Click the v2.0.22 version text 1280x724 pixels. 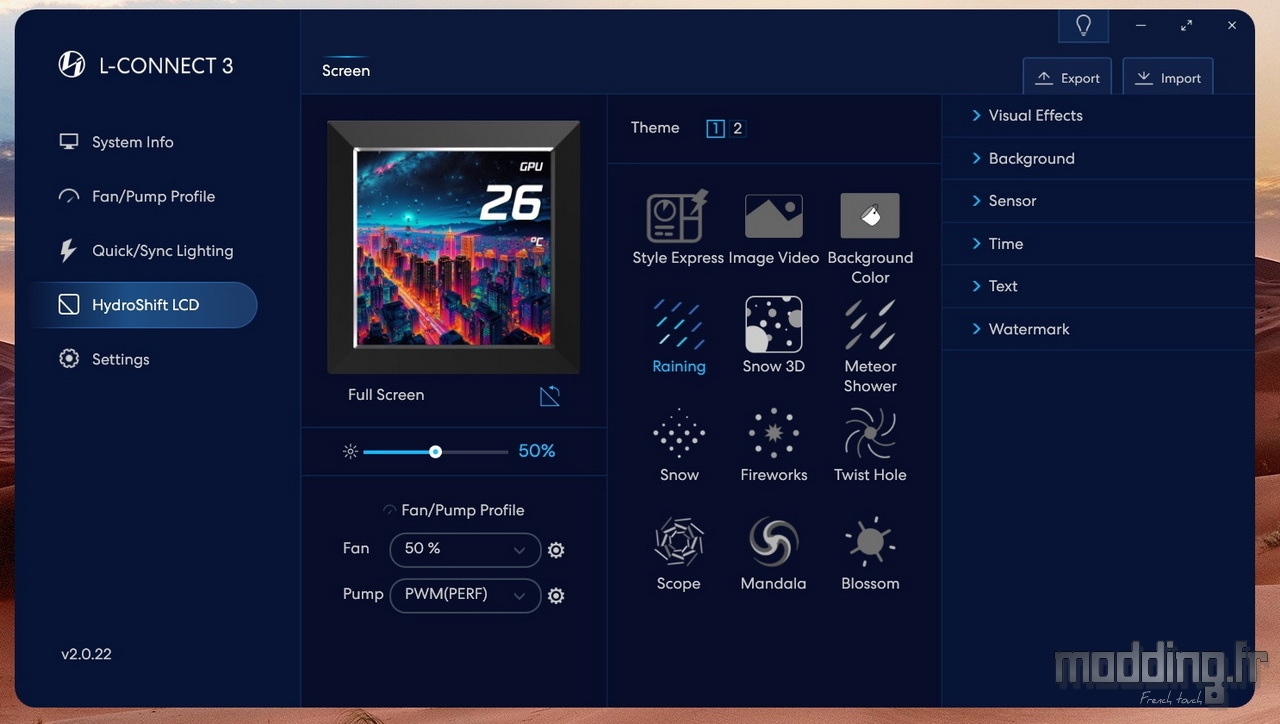(86, 654)
